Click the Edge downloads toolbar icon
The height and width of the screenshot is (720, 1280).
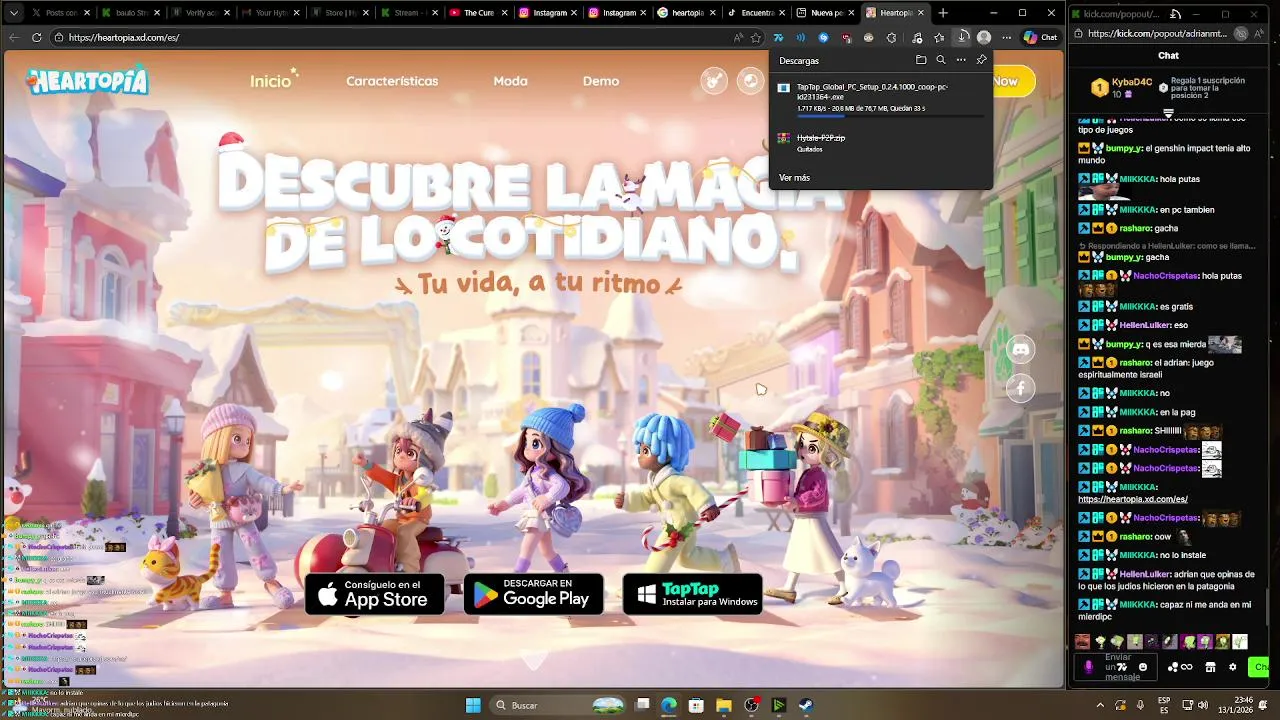pyautogui.click(x=962, y=37)
